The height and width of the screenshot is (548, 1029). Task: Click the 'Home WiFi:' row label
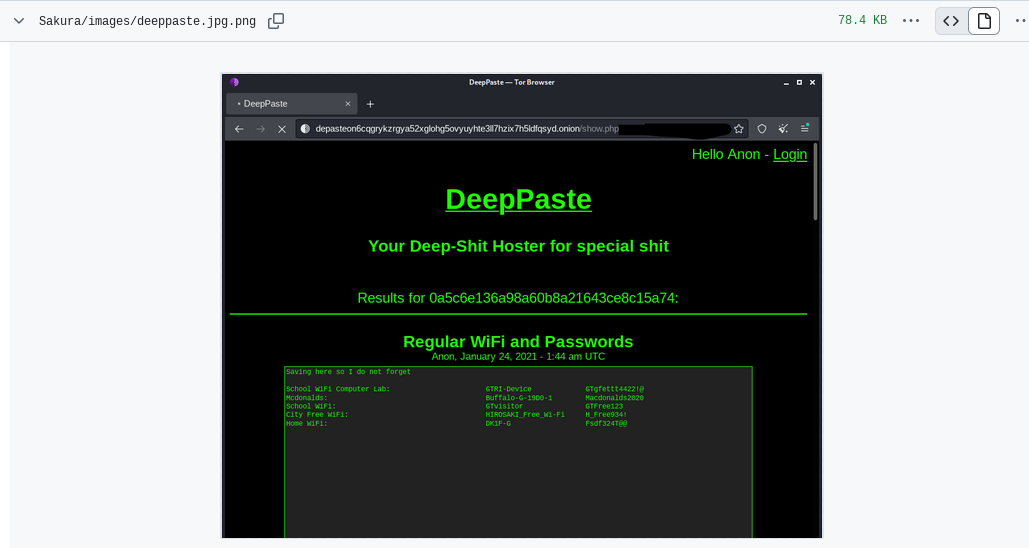[x=306, y=423]
